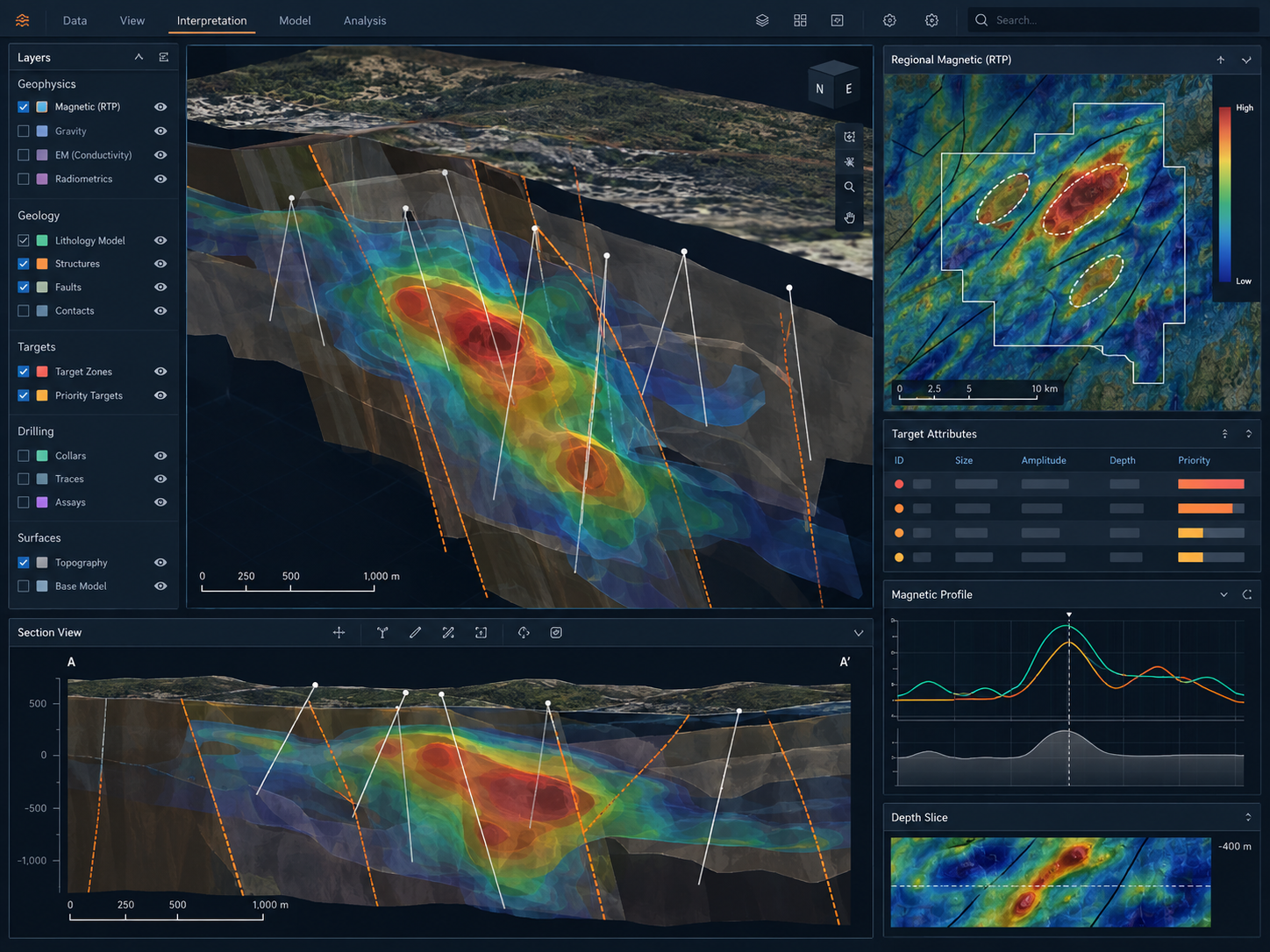1270x952 pixels.
Task: Click the app logo icon at top left
Action: click(23, 20)
